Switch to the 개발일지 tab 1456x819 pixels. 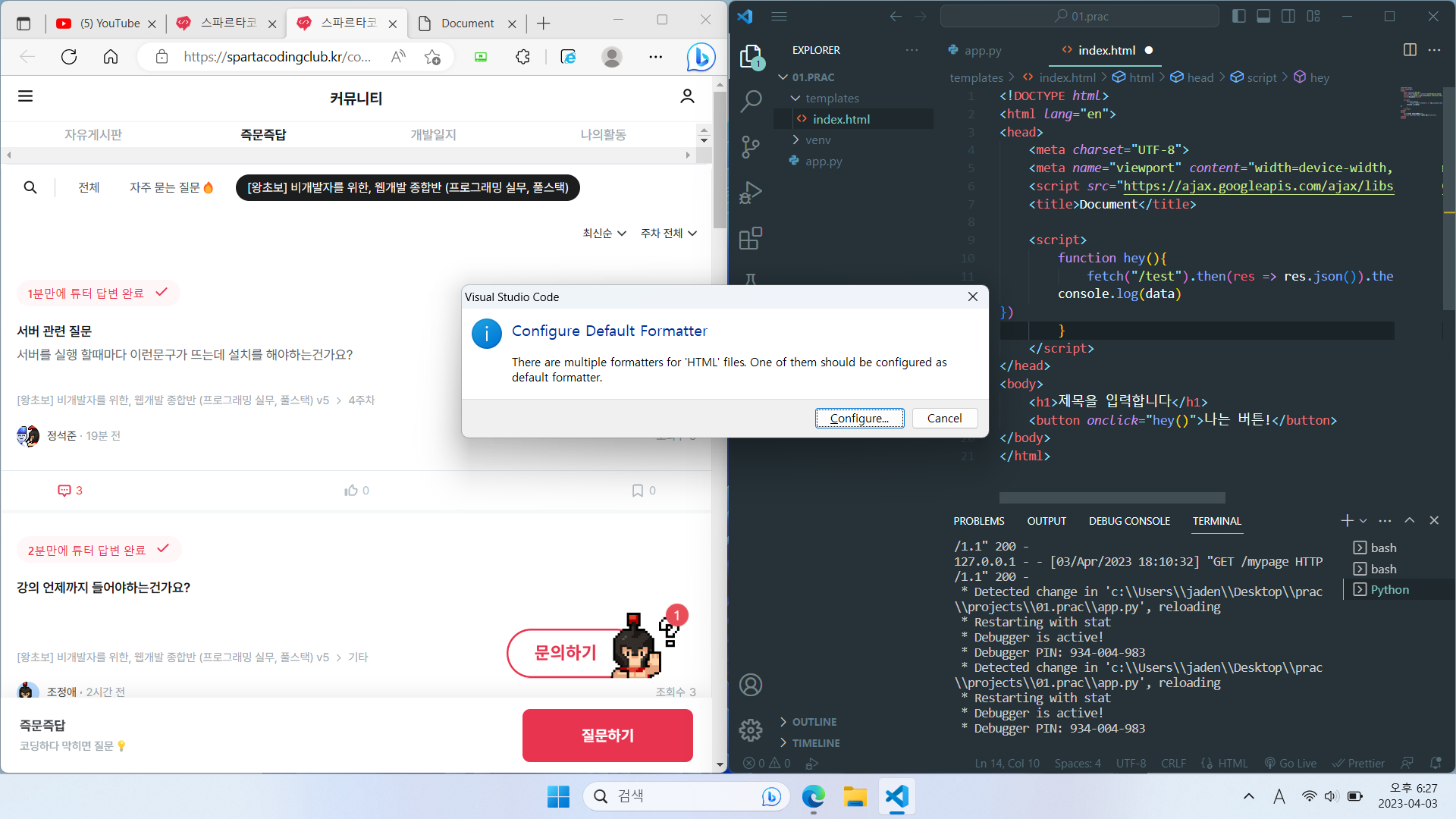coord(434,135)
